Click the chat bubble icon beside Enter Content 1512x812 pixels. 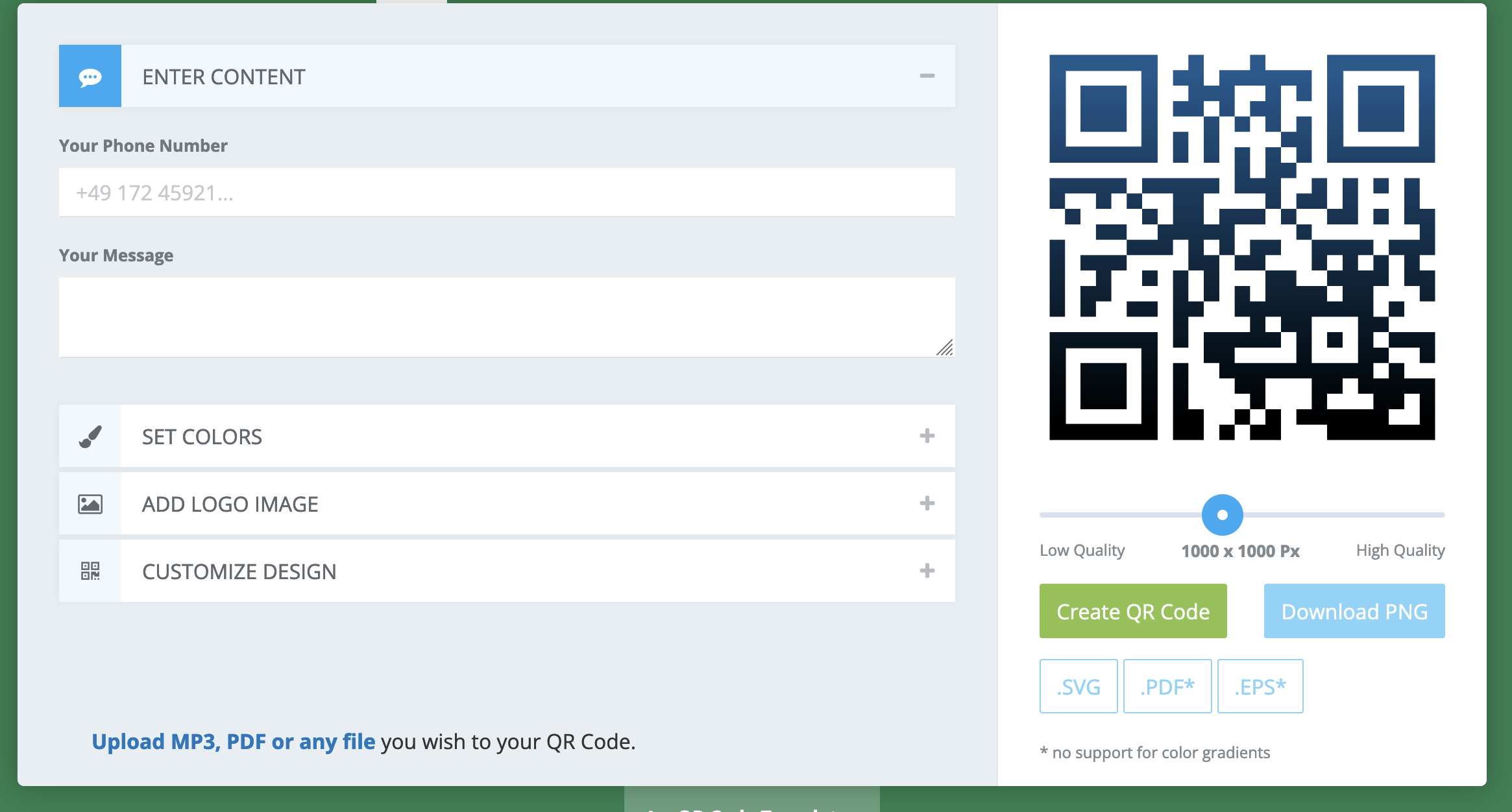(90, 77)
